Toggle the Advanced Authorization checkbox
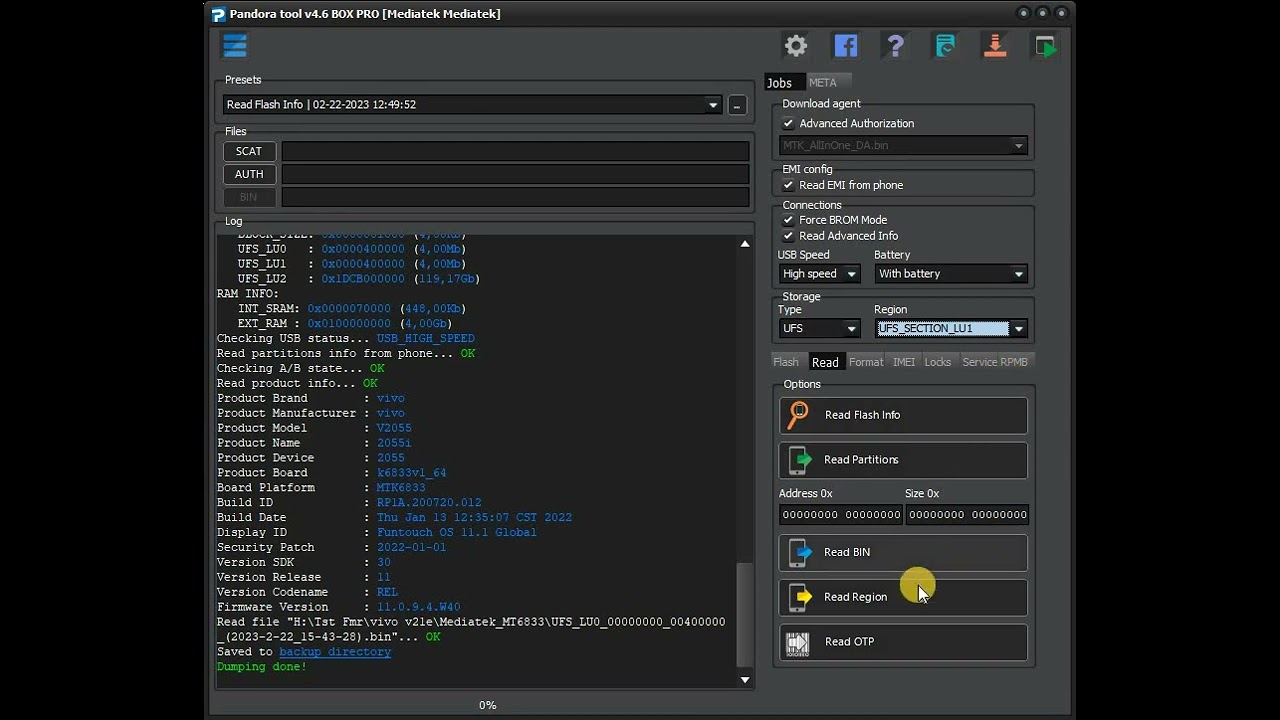The width and height of the screenshot is (1280, 720). tap(788, 124)
